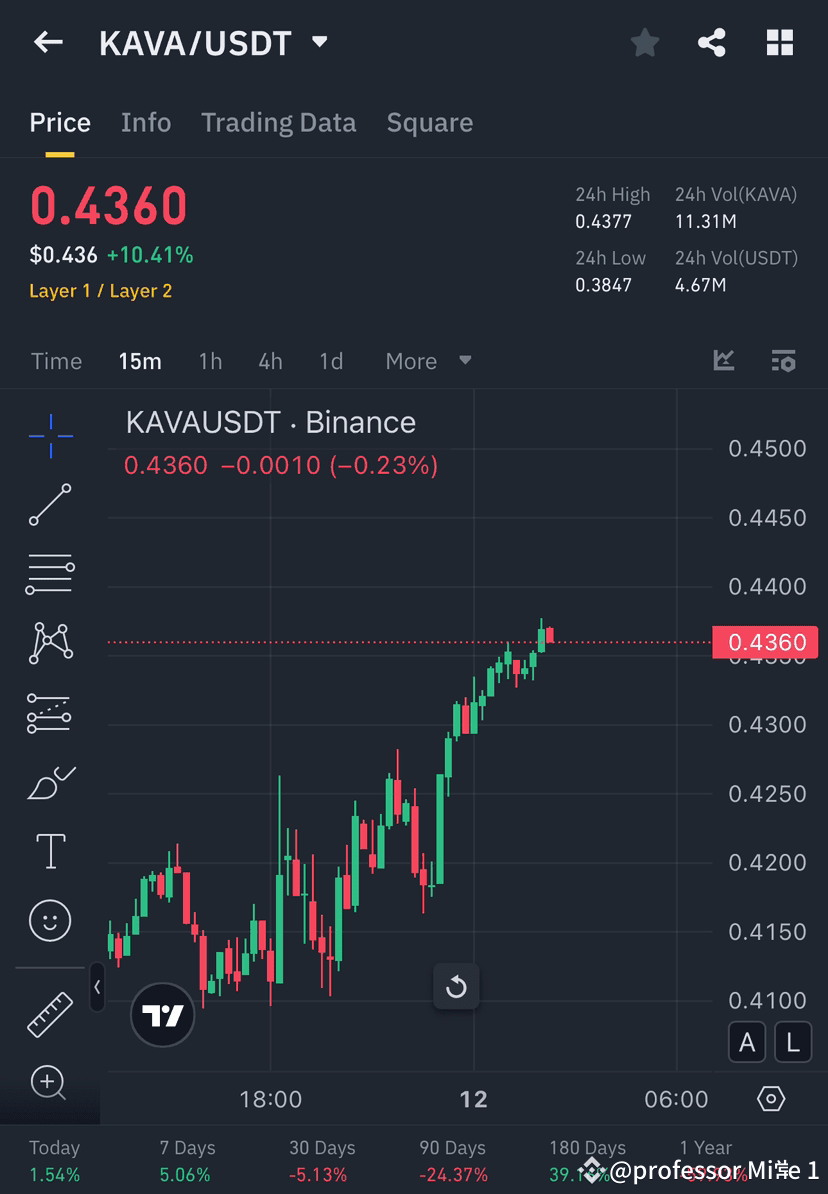The image size is (828, 1194).
Task: Open the brush drawing tool
Action: [50, 782]
